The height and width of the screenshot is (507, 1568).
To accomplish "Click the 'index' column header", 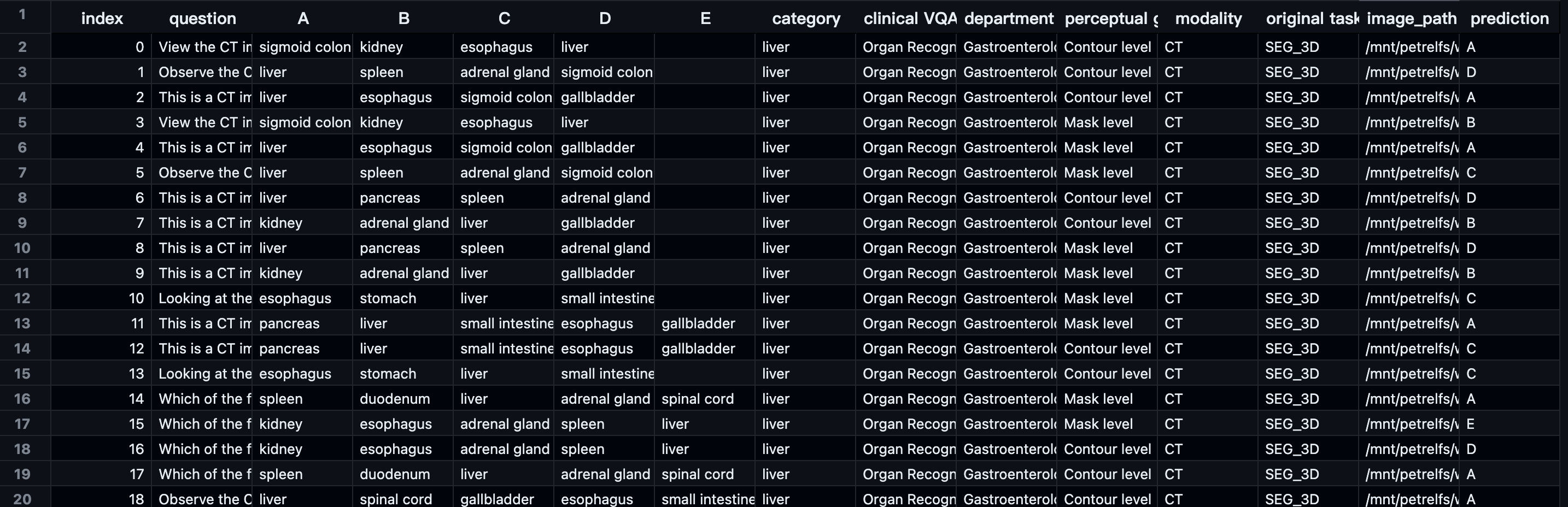I will (102, 18).
